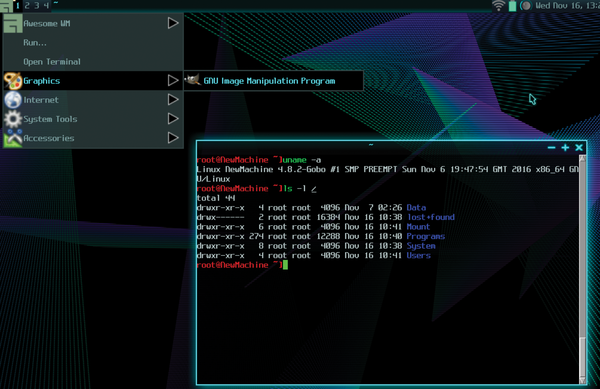Image resolution: width=600 pixels, height=389 pixels.
Task: Expand the Graphics submenu arrow
Action: pyautogui.click(x=173, y=80)
